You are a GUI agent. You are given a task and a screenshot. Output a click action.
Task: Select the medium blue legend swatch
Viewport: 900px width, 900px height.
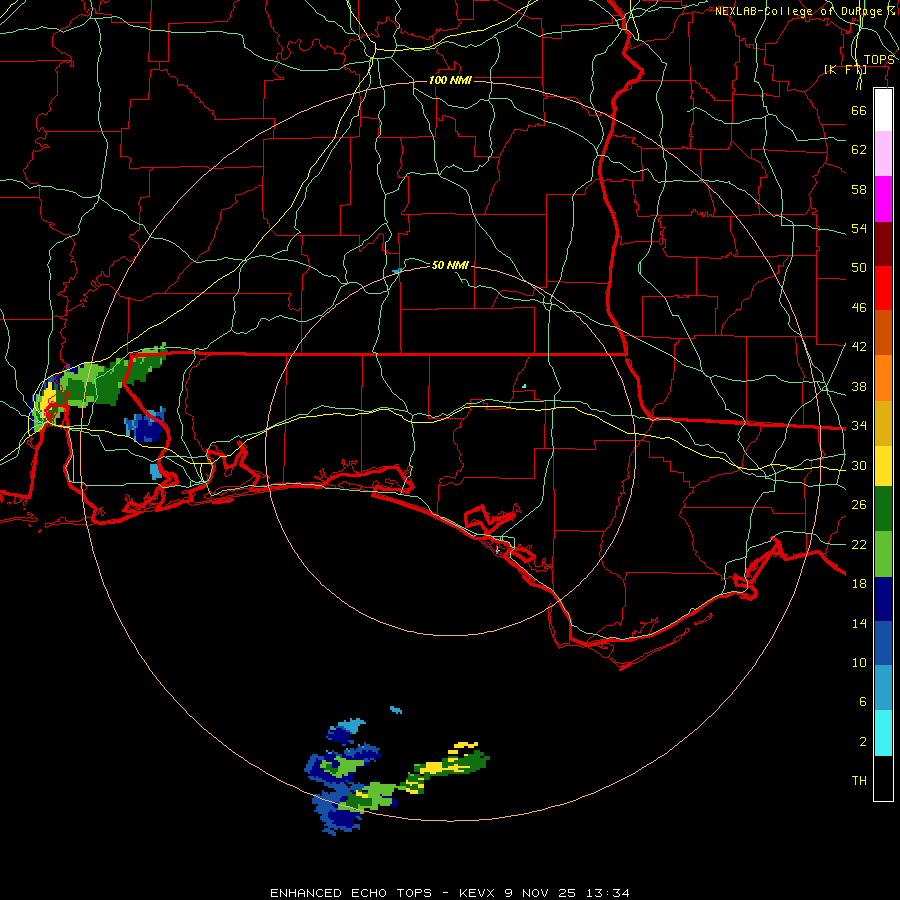883,643
